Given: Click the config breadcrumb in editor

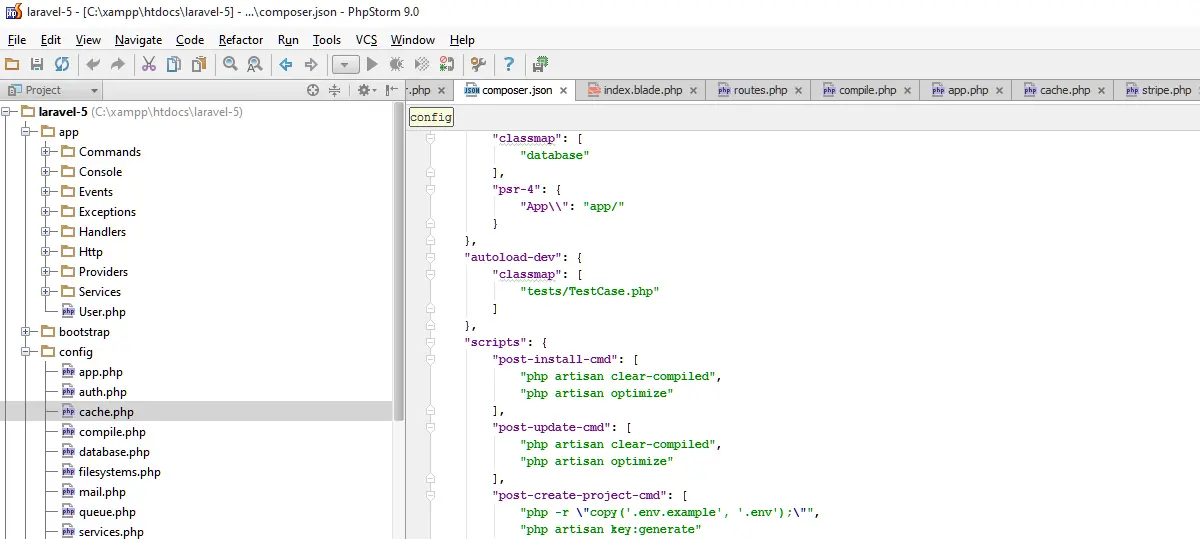Looking at the screenshot, I should click(431, 117).
